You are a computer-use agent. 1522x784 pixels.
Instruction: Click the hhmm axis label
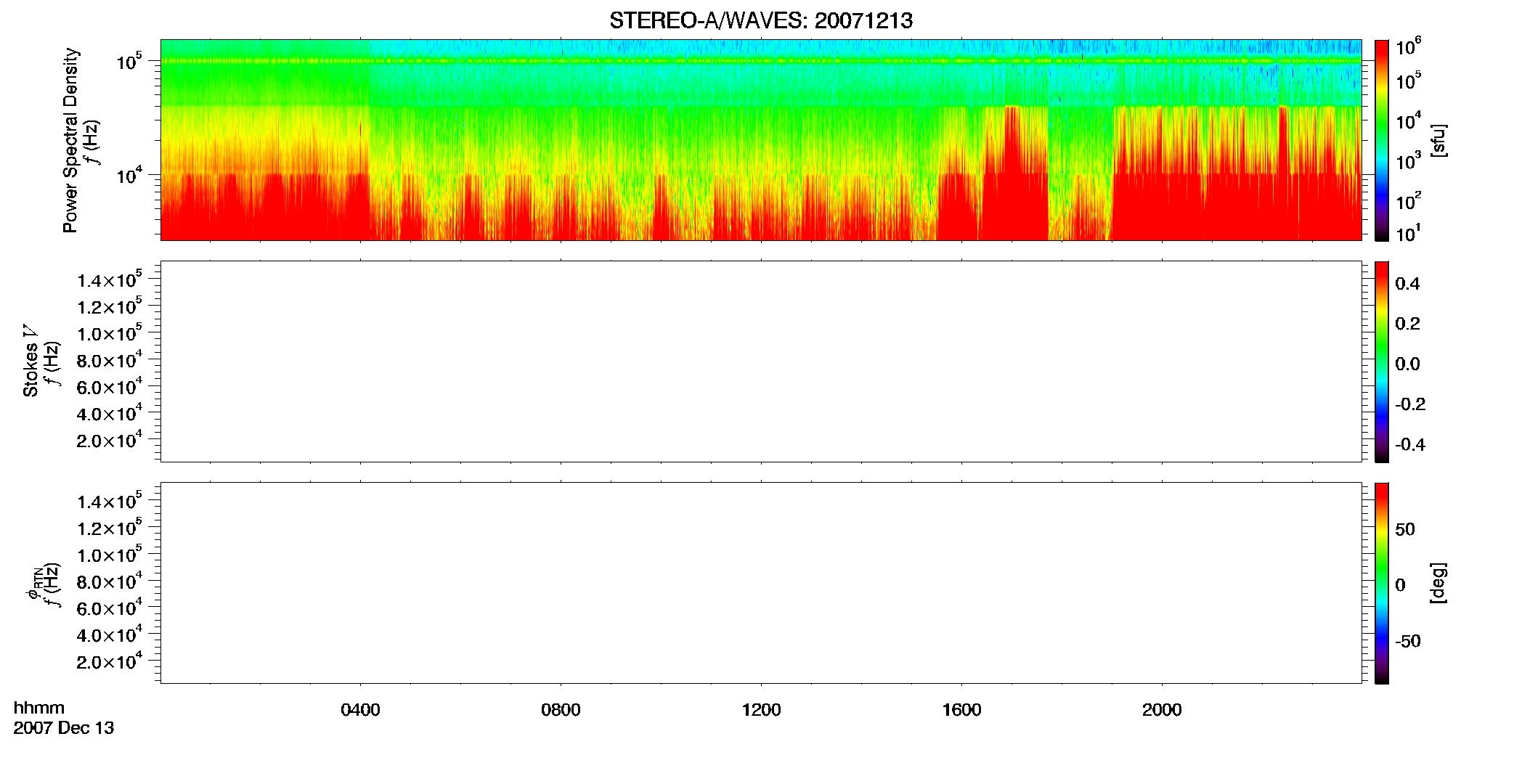[x=39, y=709]
